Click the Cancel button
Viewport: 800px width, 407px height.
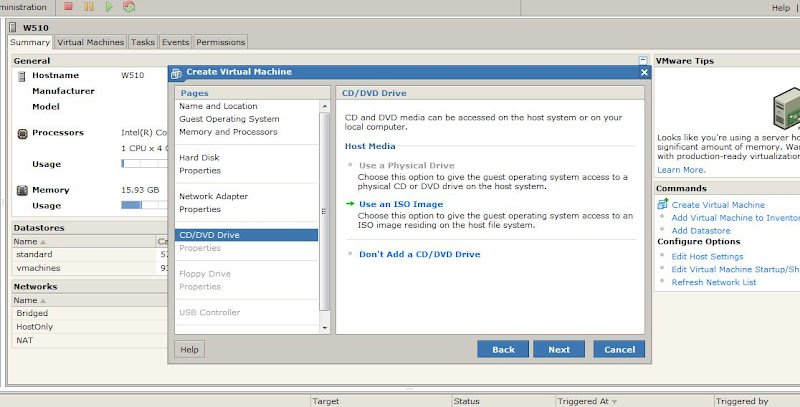(619, 349)
